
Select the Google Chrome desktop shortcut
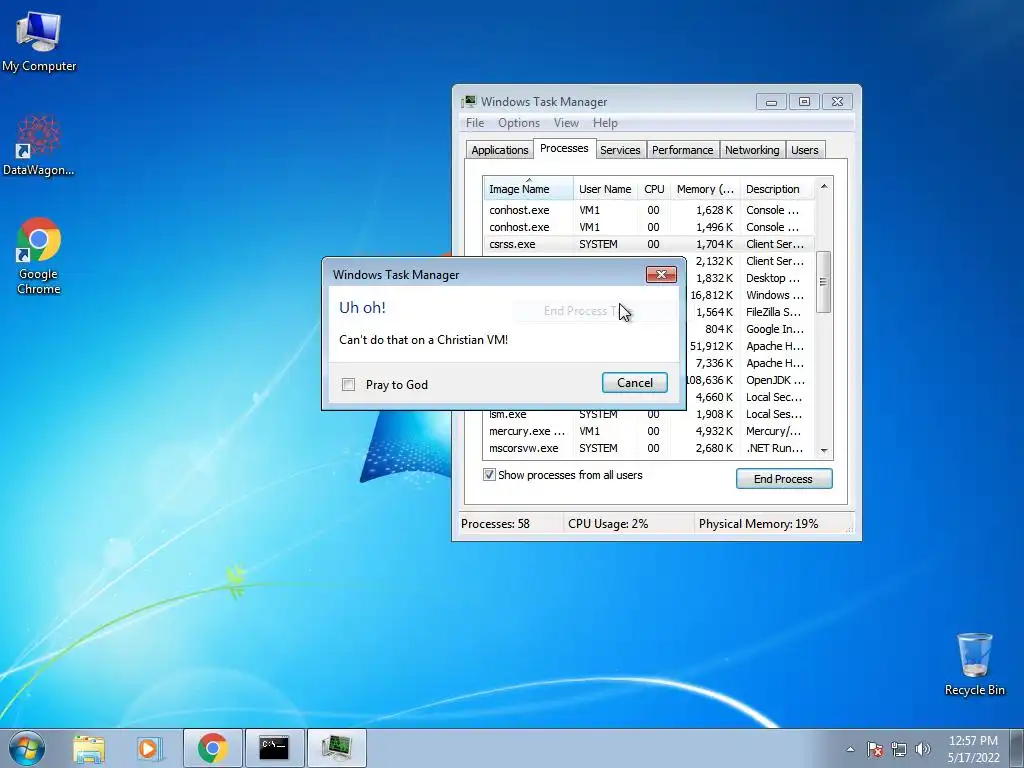[39, 256]
